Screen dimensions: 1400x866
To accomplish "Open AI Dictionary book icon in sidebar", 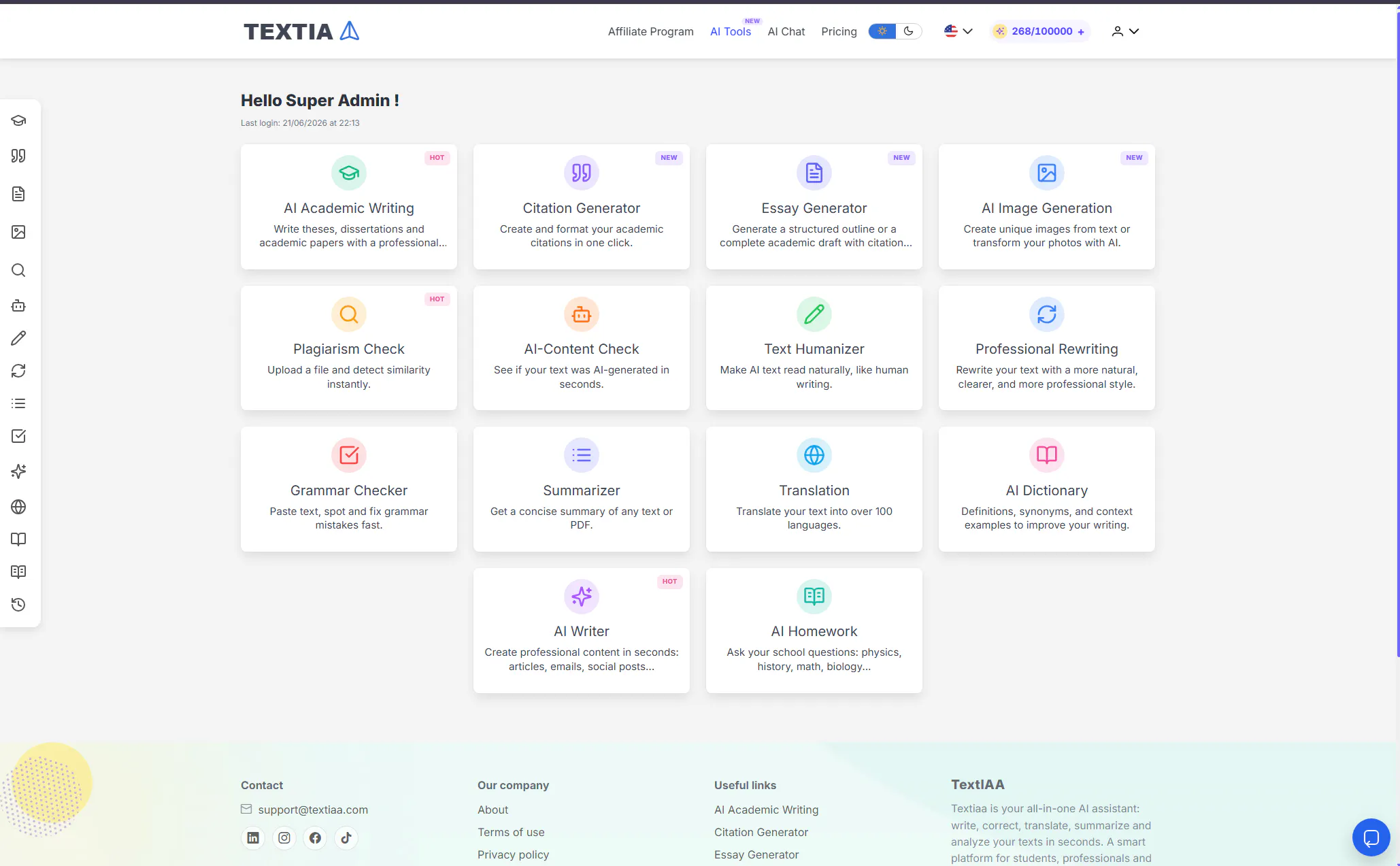I will click(x=18, y=539).
